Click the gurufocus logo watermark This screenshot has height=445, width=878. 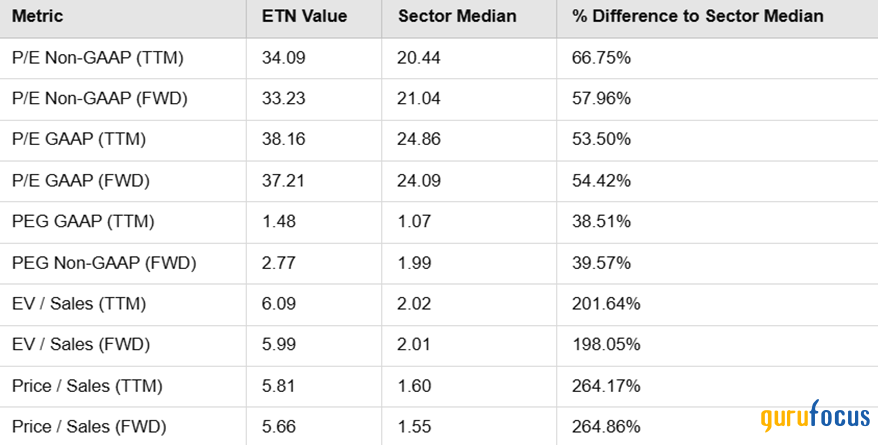pos(813,418)
